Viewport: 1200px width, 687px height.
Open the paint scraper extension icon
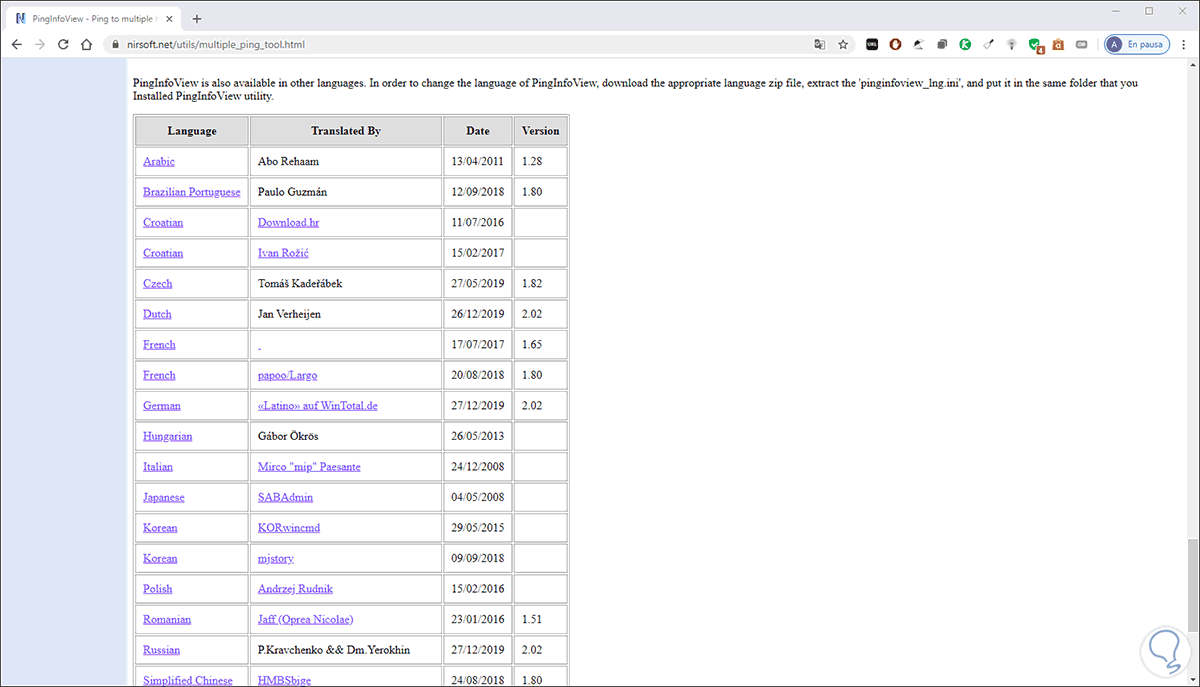(988, 44)
